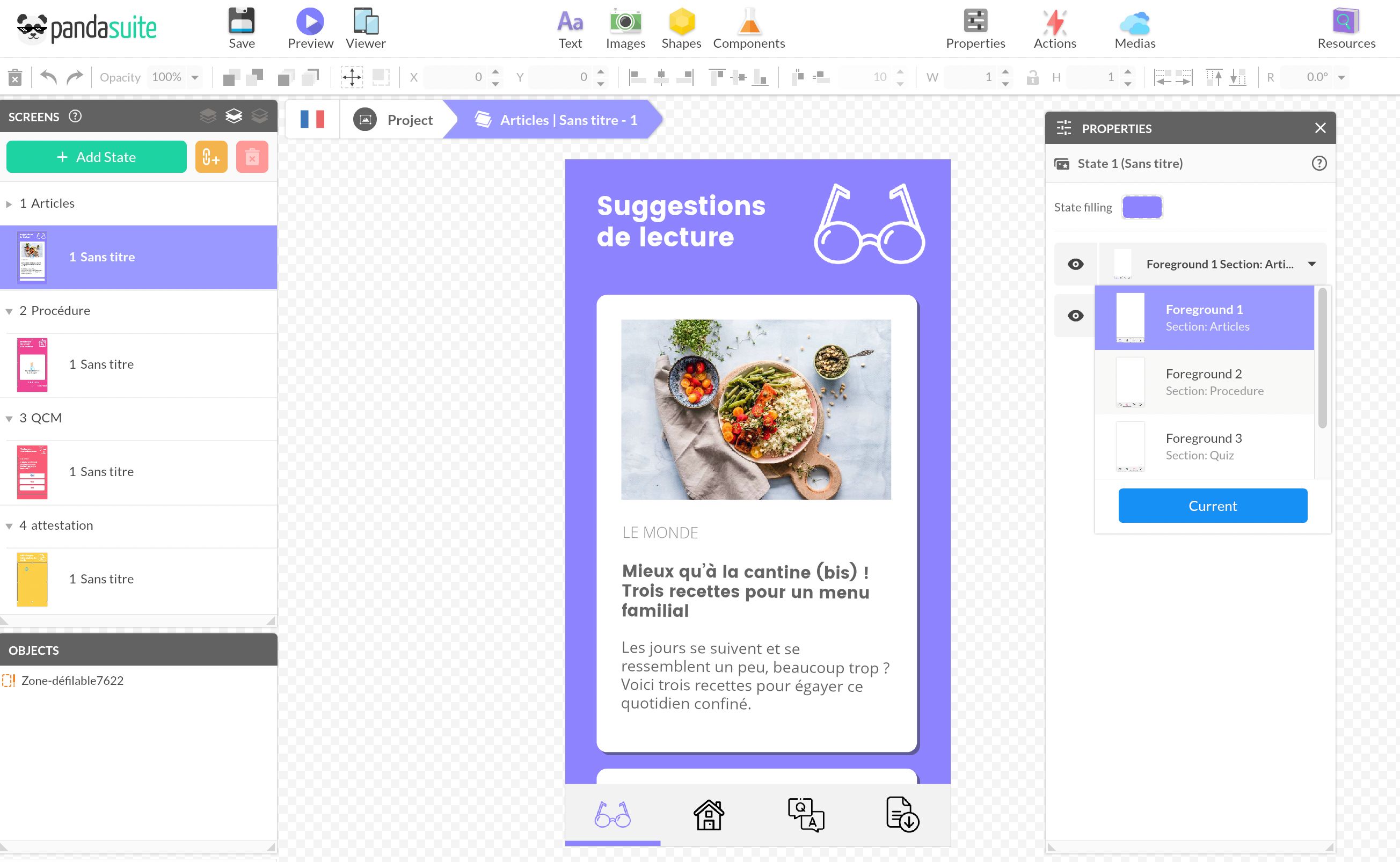Click the blue Current button
The image size is (1400, 862).
(x=1212, y=506)
